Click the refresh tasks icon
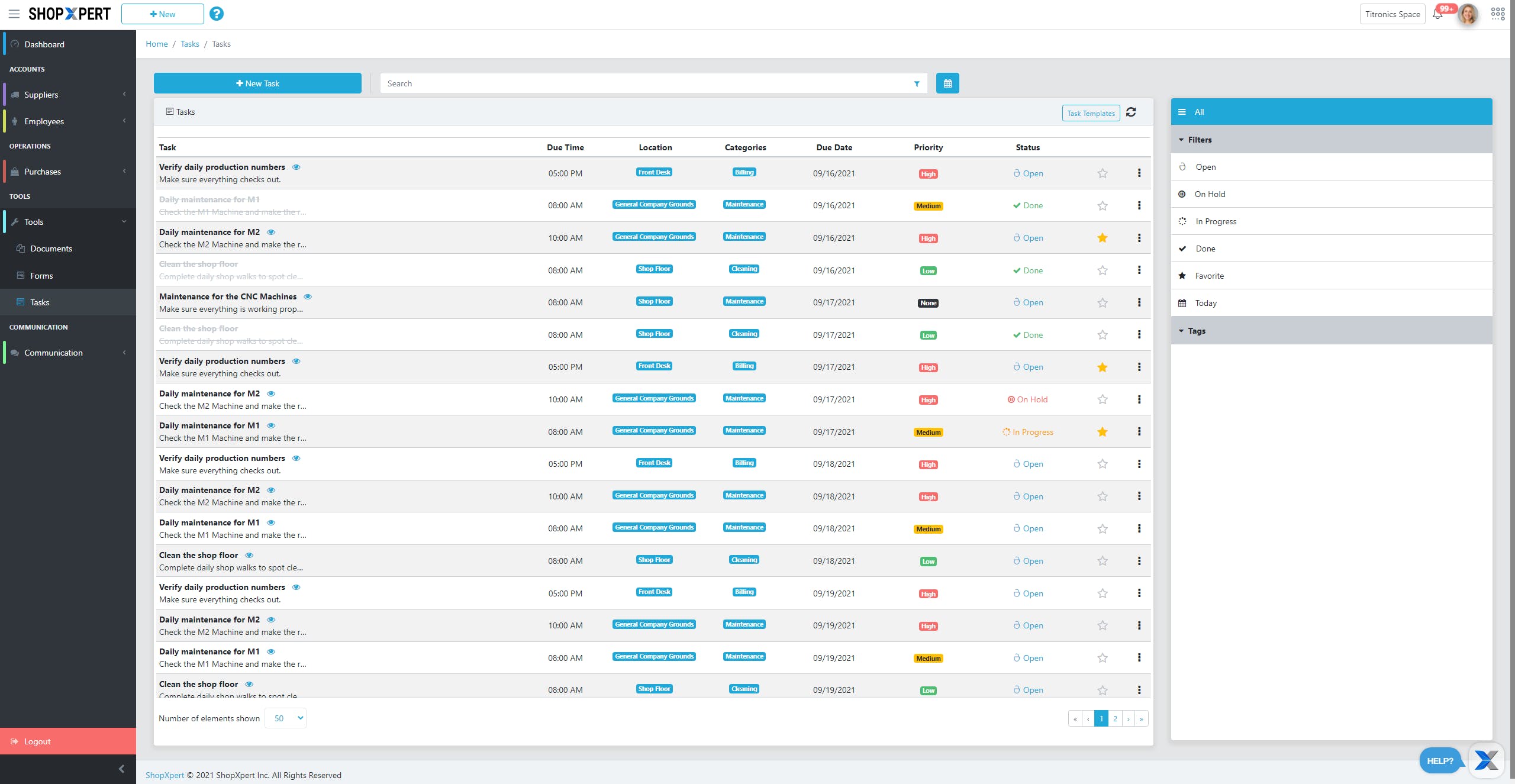This screenshot has height=784, width=1515. click(x=1131, y=112)
